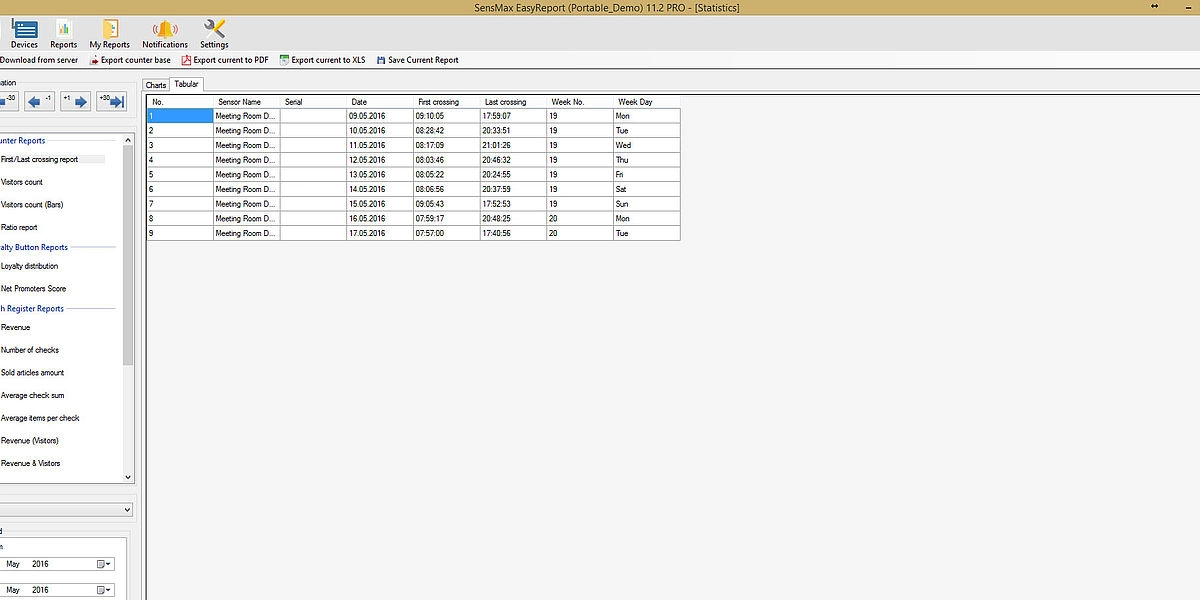Image resolution: width=1200 pixels, height=600 pixels.
Task: Jump forward 30 days with +30 arrow
Action: click(x=111, y=101)
